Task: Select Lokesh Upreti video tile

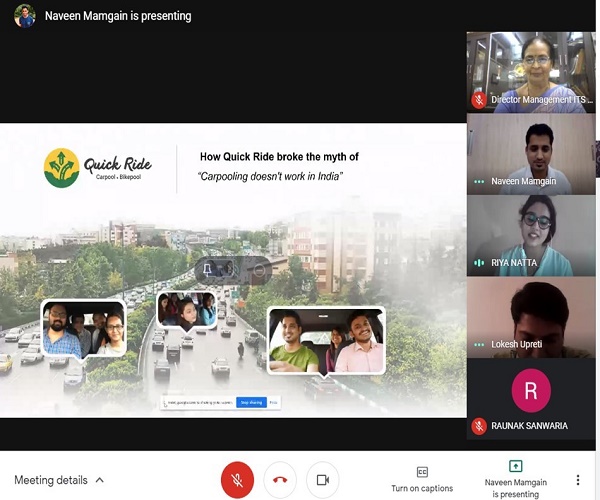Action: 531,318
